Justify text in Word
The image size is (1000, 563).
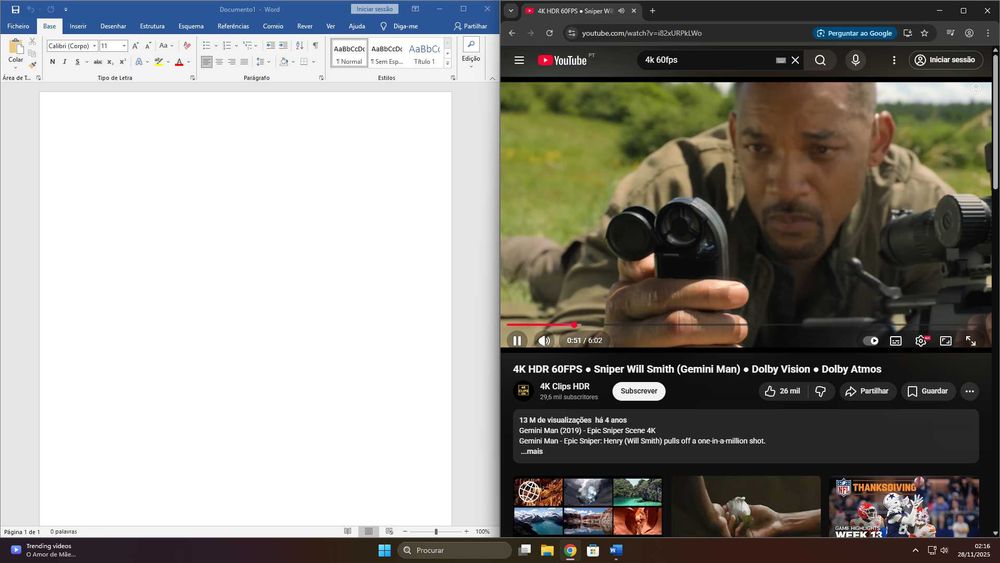(244, 62)
